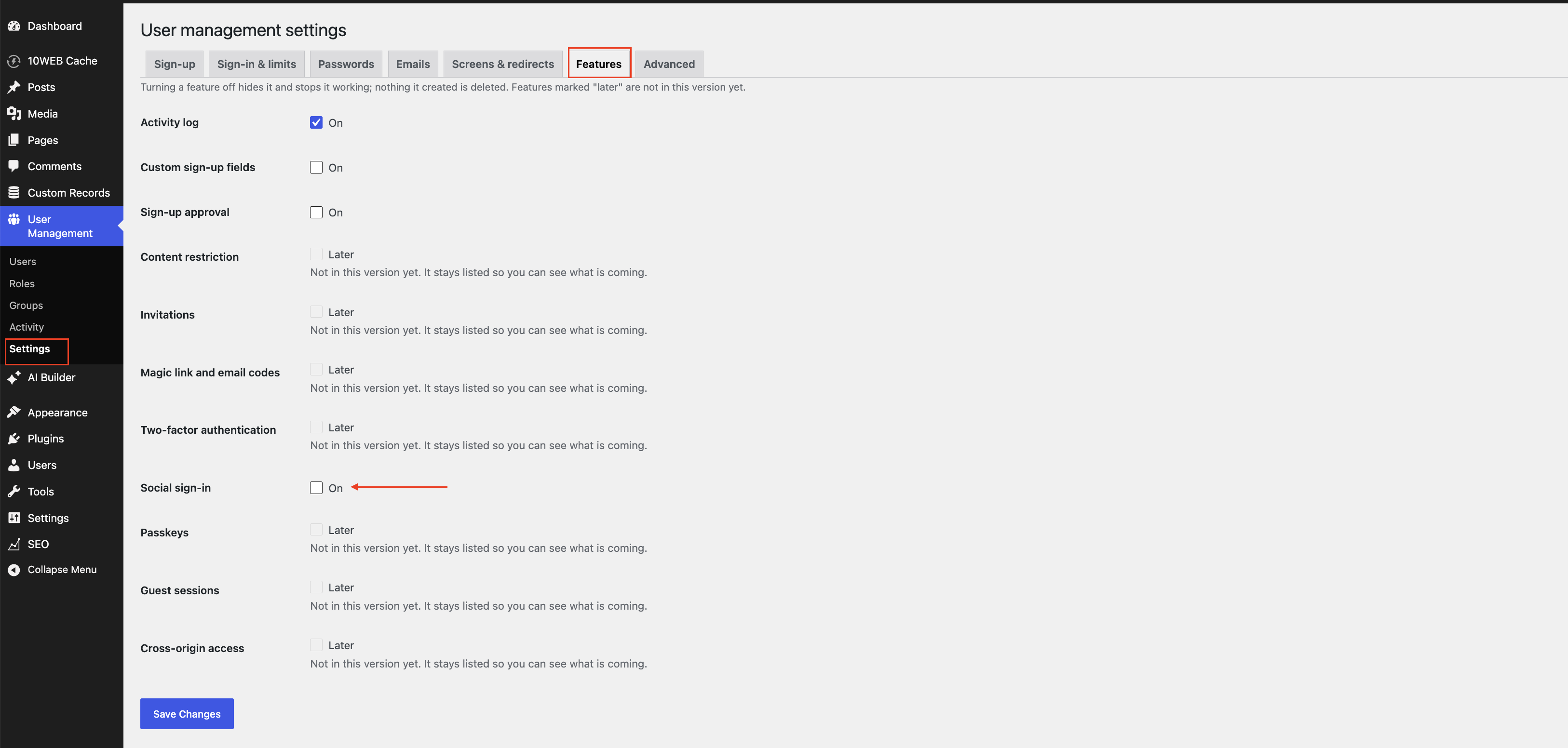
Task: Click the Save Changes button
Action: 187,714
